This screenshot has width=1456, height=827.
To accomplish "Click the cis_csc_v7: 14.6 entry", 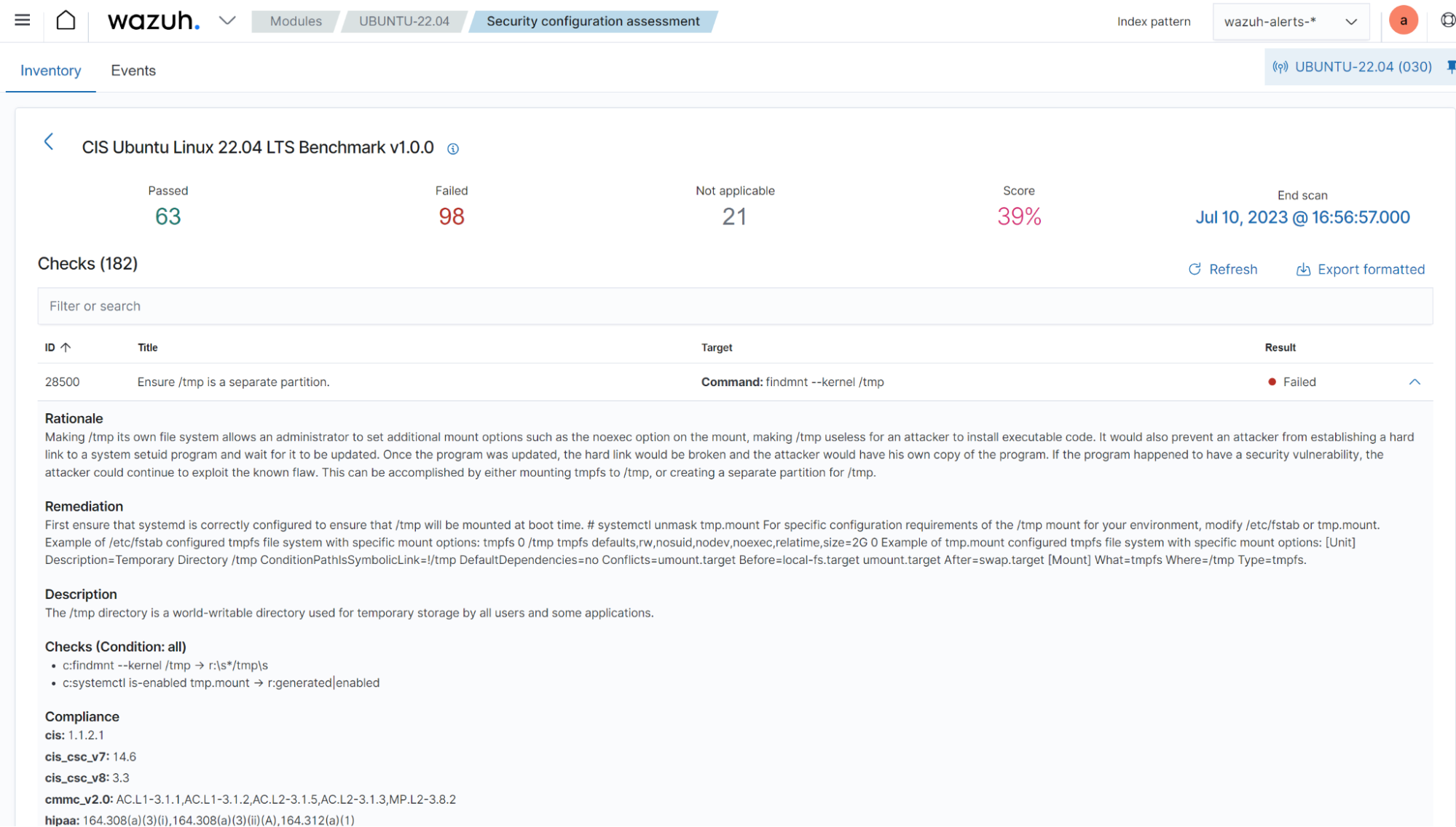I will (x=90, y=757).
